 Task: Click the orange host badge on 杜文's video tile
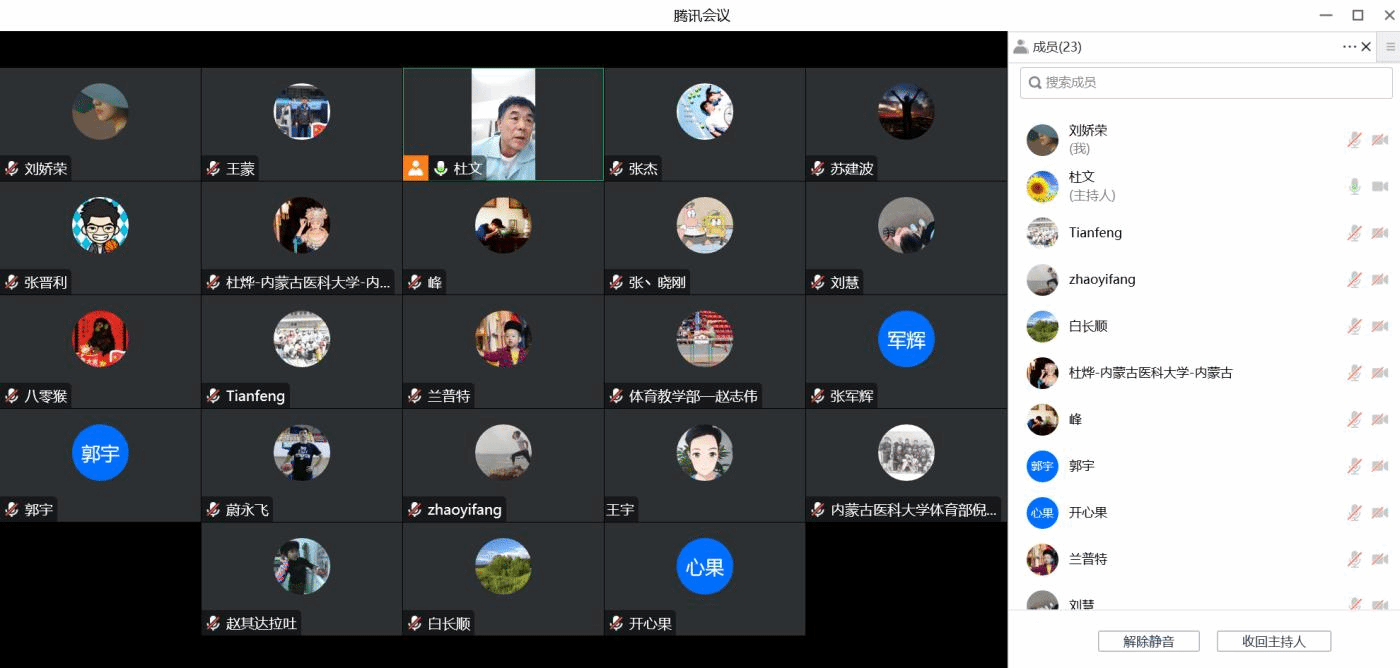point(416,168)
